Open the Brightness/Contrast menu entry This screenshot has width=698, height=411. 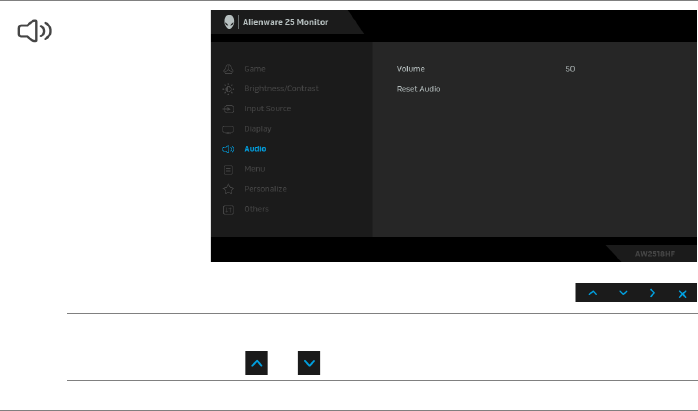pyautogui.click(x=281, y=89)
